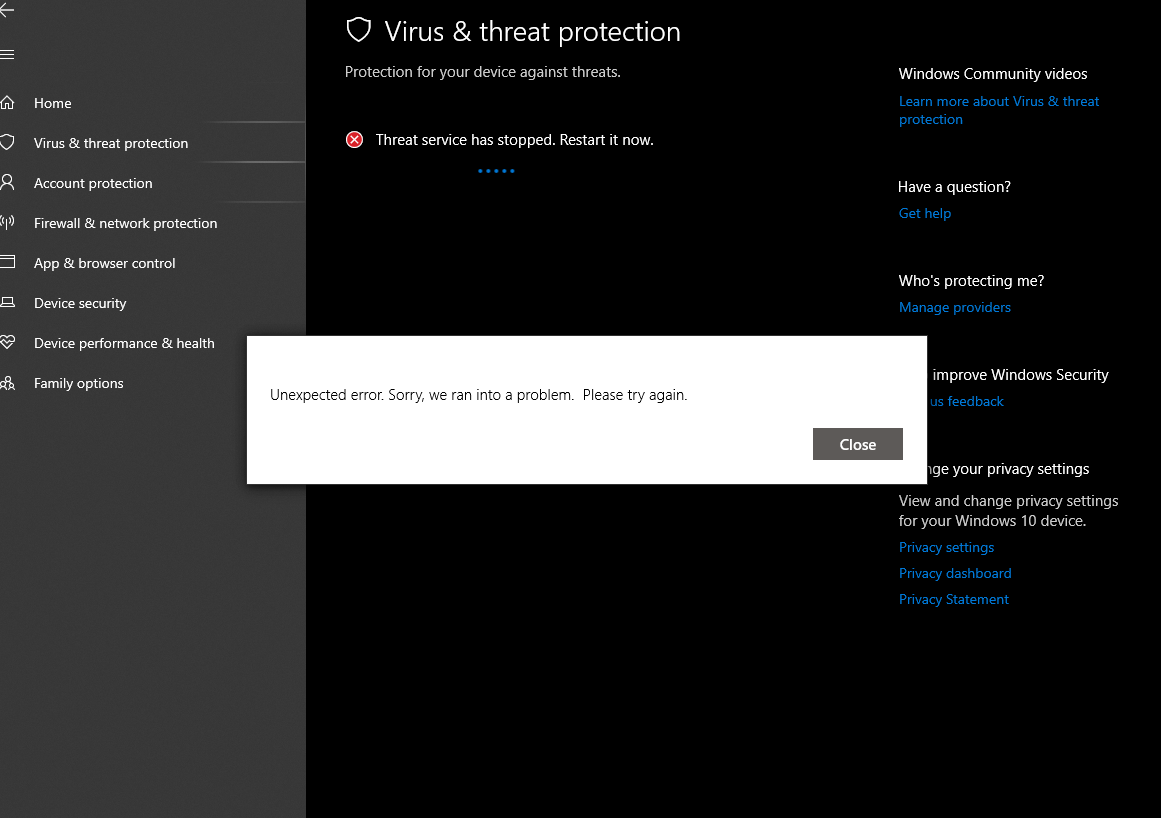Click the App & browser control window icon
The width and height of the screenshot is (1161, 818).
click(x=7, y=262)
